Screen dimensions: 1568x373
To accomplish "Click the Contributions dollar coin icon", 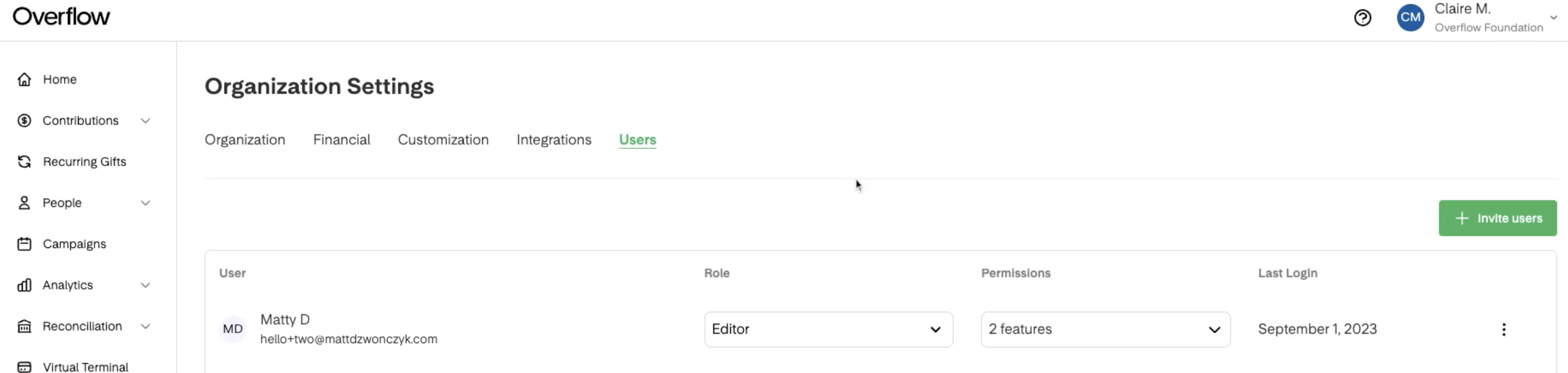I will pos(24,121).
